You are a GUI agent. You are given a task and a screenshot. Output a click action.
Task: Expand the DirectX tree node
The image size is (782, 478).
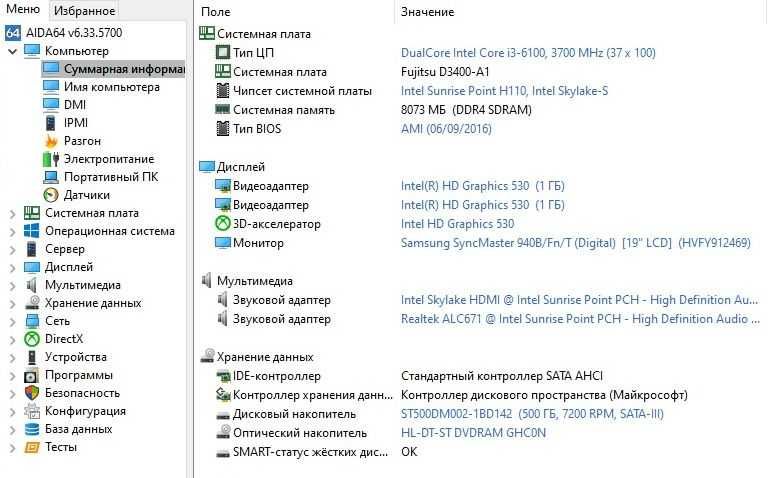click(12, 340)
